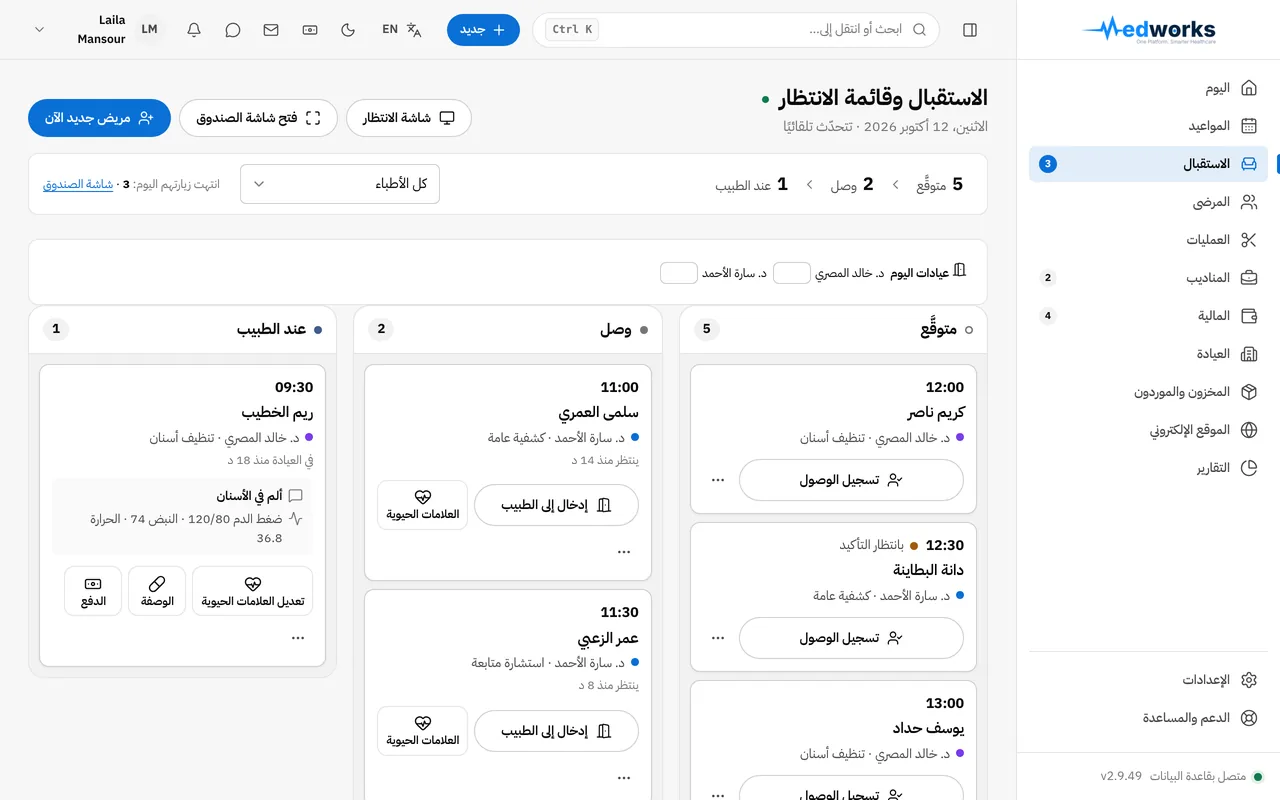Toggle dark mode moon icon

348,30
